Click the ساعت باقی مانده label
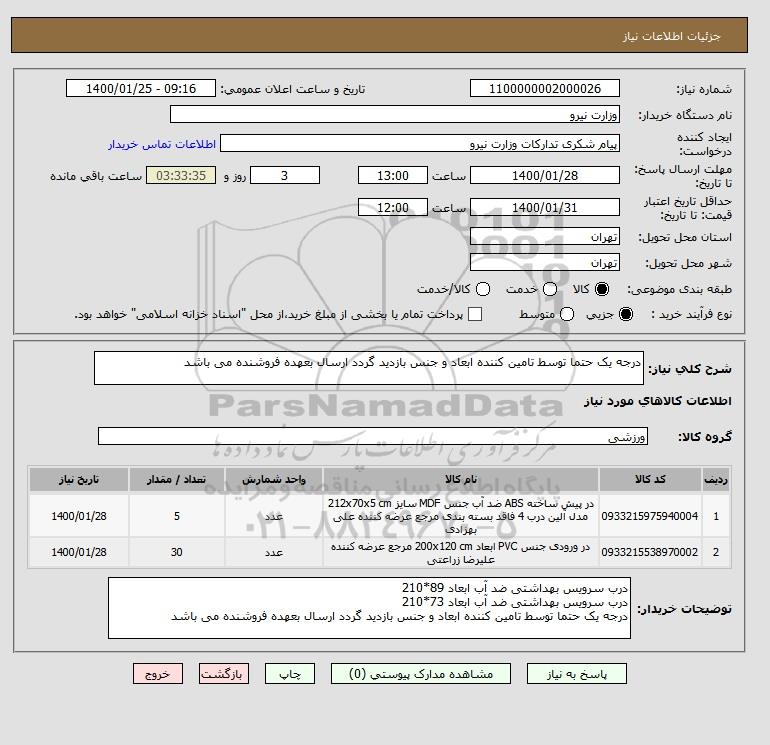This screenshot has height=745, width=770. (96, 176)
